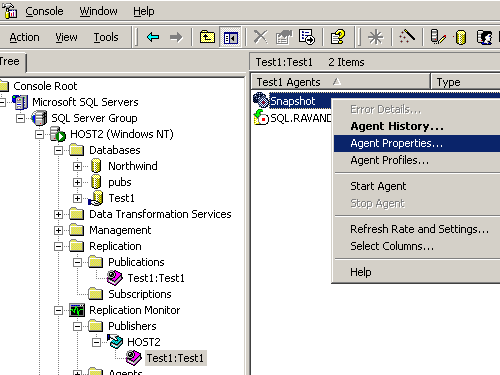
Task: Click the Back arrow toolbar icon
Action: [x=153, y=37]
